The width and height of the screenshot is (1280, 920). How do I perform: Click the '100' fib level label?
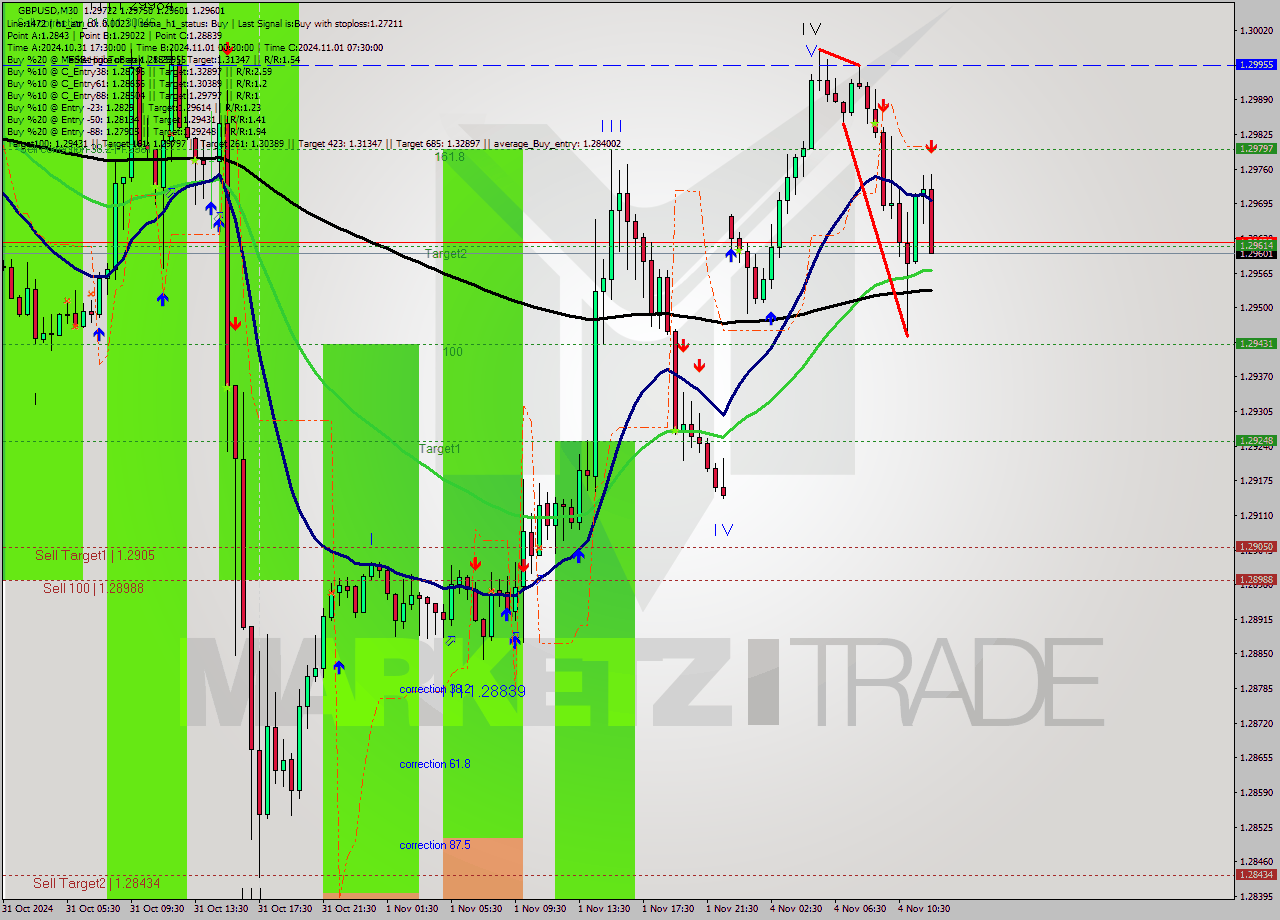(x=453, y=352)
